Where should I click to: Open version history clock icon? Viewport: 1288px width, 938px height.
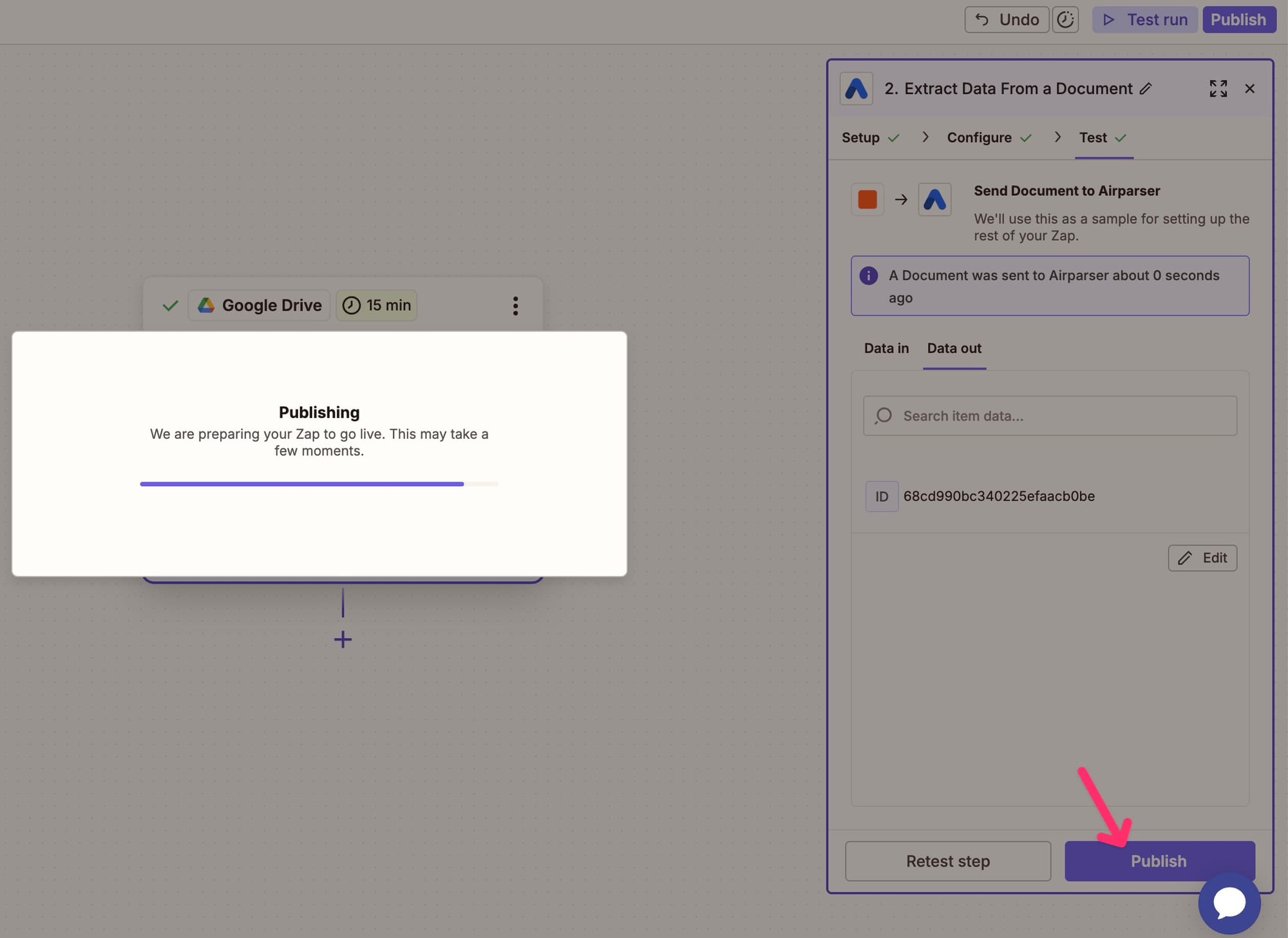click(1065, 19)
